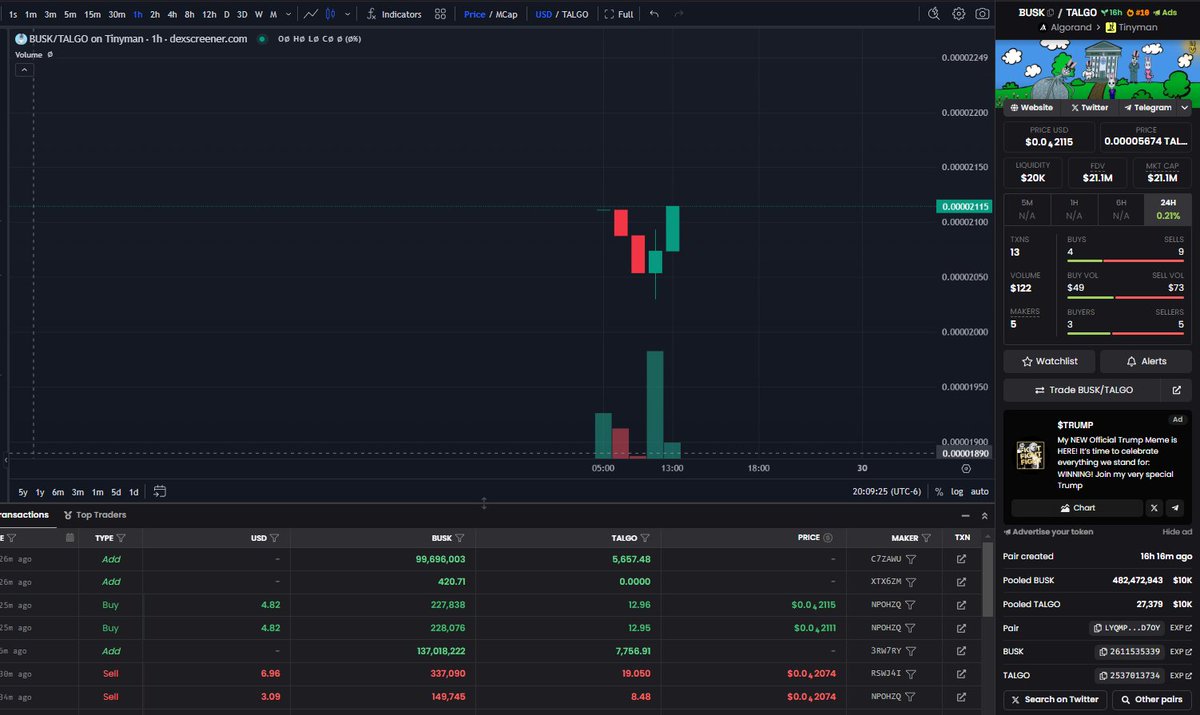Open transaction link for XTX6ZM row
Image resolution: width=1200 pixels, height=715 pixels.
962,581
